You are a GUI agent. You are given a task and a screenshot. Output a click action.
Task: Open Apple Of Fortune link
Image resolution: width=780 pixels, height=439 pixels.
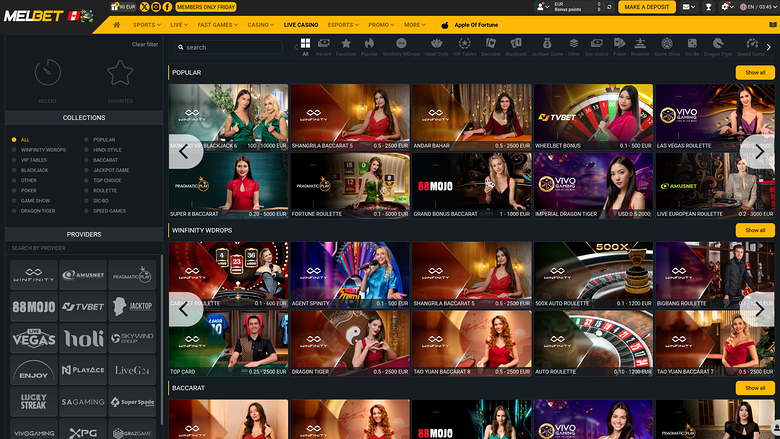coord(470,25)
